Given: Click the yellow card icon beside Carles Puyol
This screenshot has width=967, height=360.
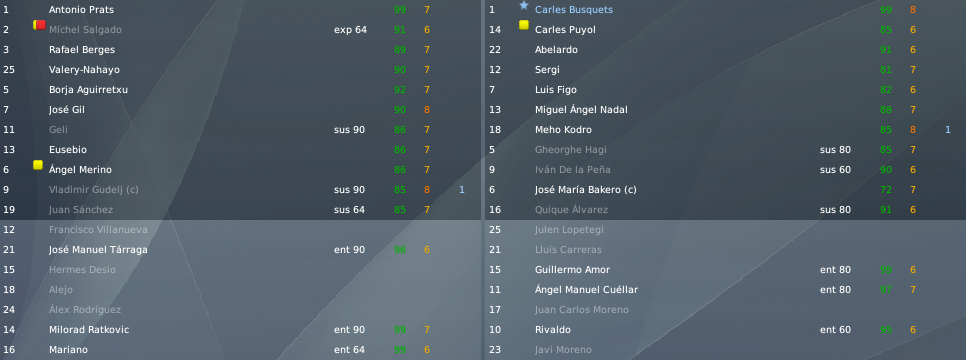Looking at the screenshot, I should (524, 25).
